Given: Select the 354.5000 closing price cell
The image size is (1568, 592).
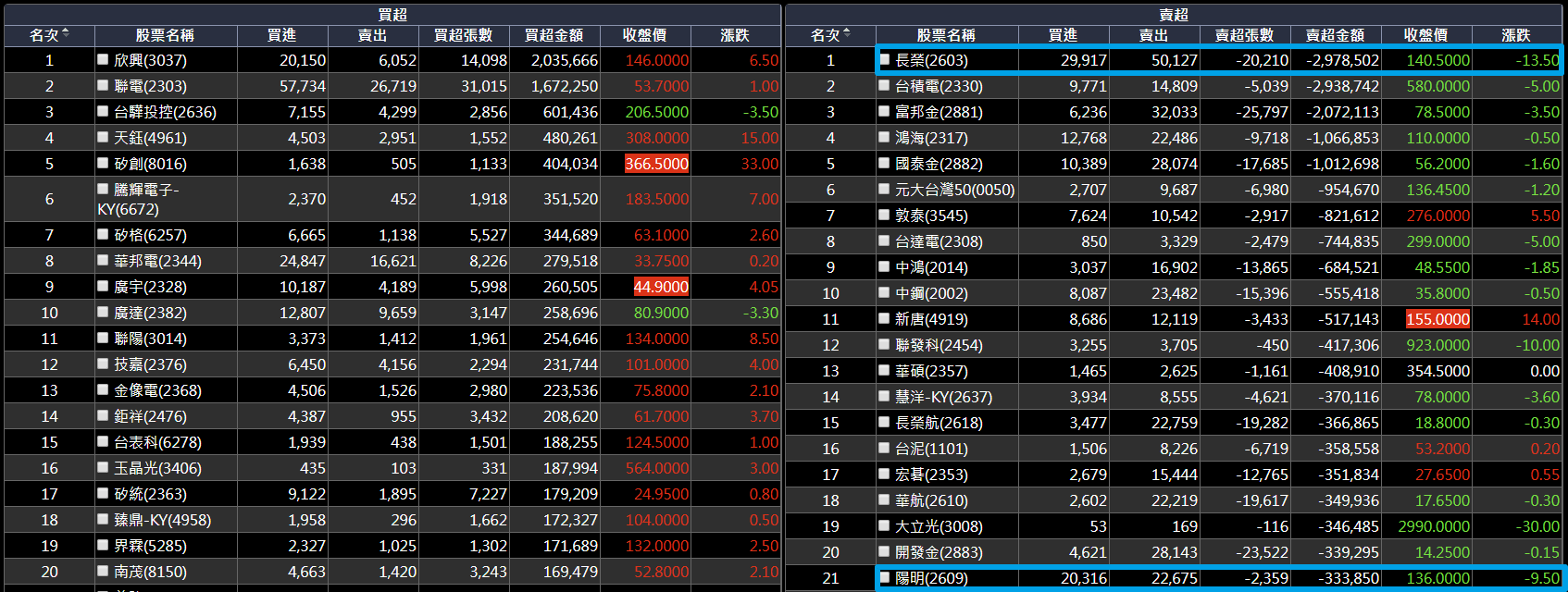Looking at the screenshot, I should pyautogui.click(x=1426, y=370).
